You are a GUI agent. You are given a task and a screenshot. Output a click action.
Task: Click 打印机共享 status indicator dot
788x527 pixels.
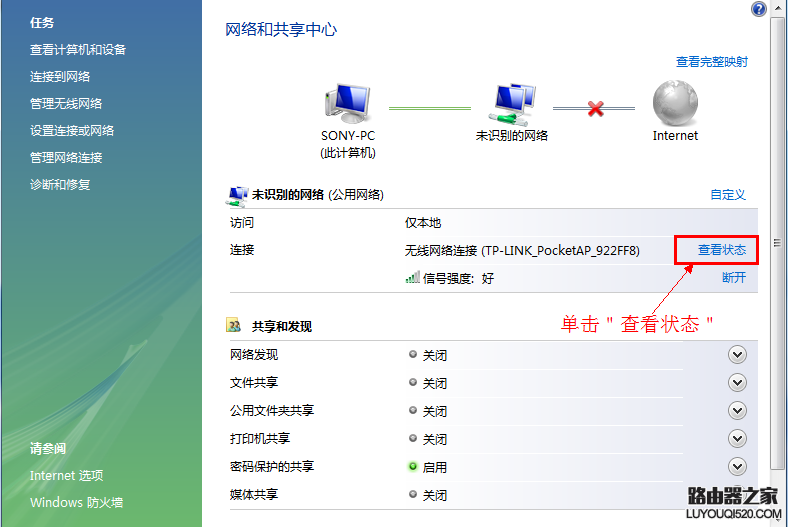[x=413, y=439]
